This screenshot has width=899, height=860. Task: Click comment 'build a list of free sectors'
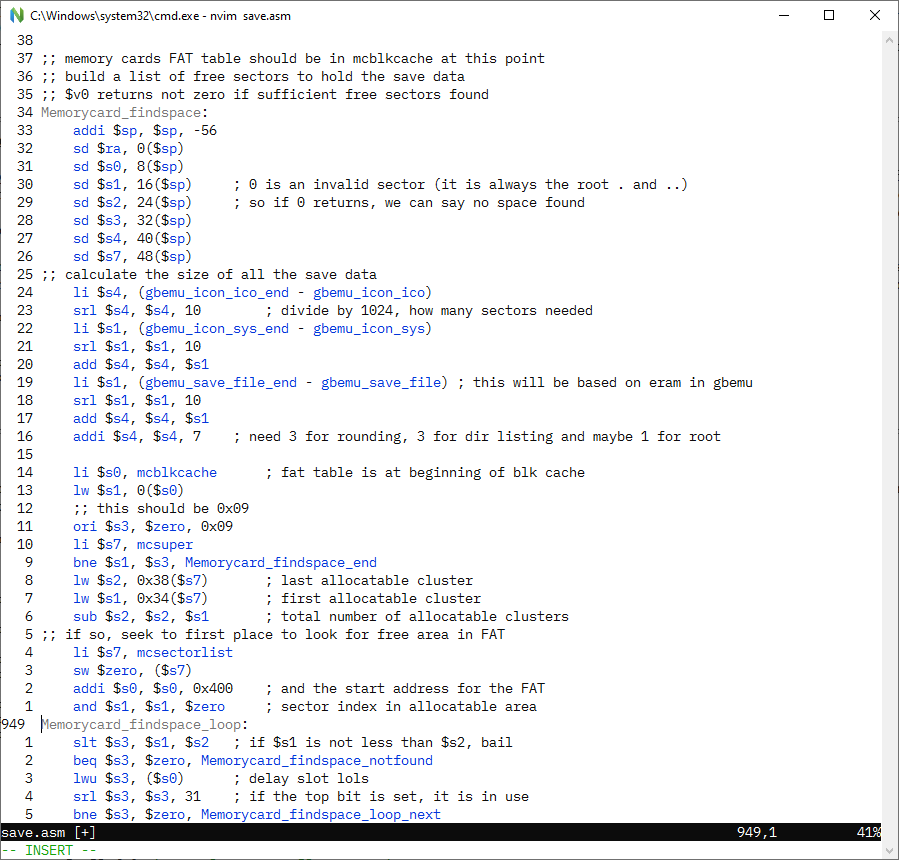(x=181, y=76)
